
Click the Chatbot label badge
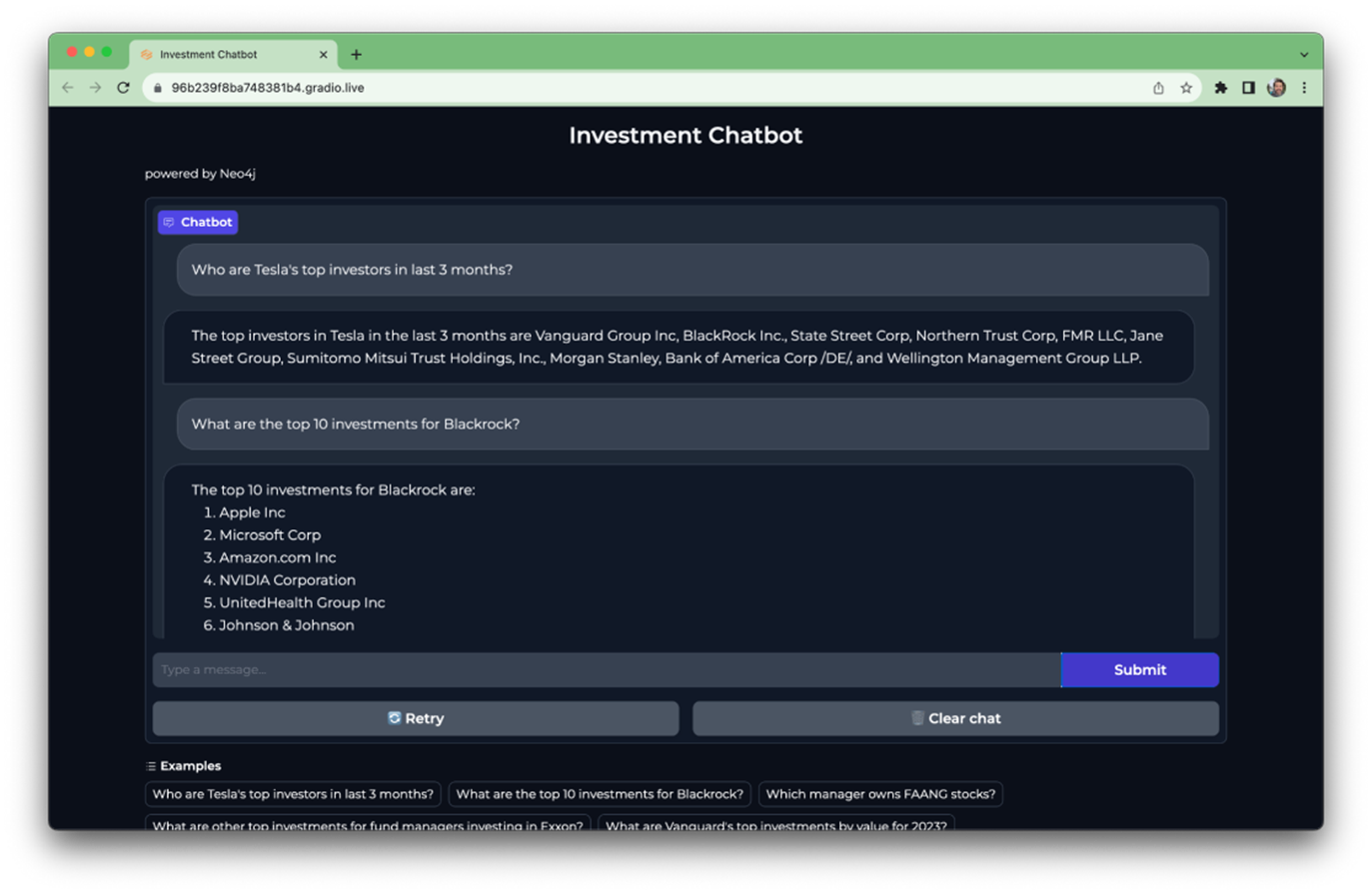[x=198, y=222]
